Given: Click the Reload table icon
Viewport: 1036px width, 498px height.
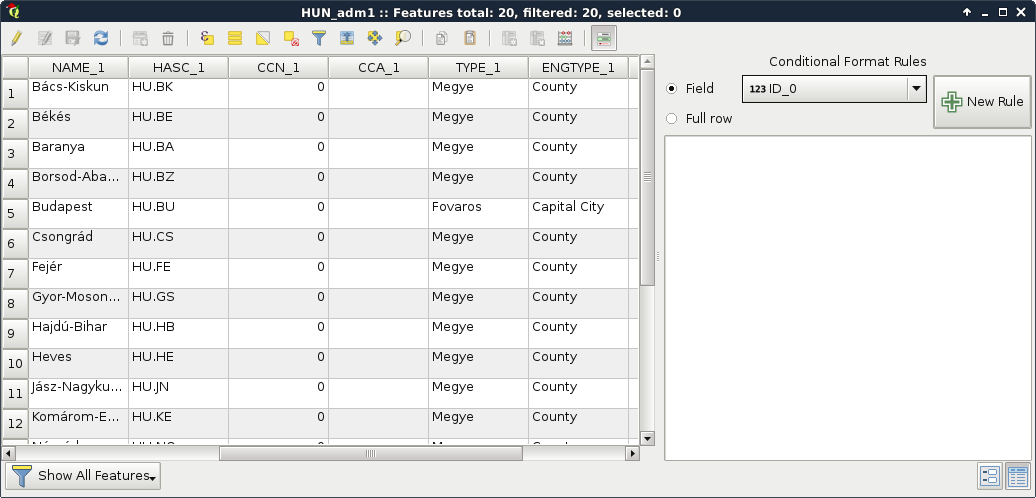Looking at the screenshot, I should point(101,39).
